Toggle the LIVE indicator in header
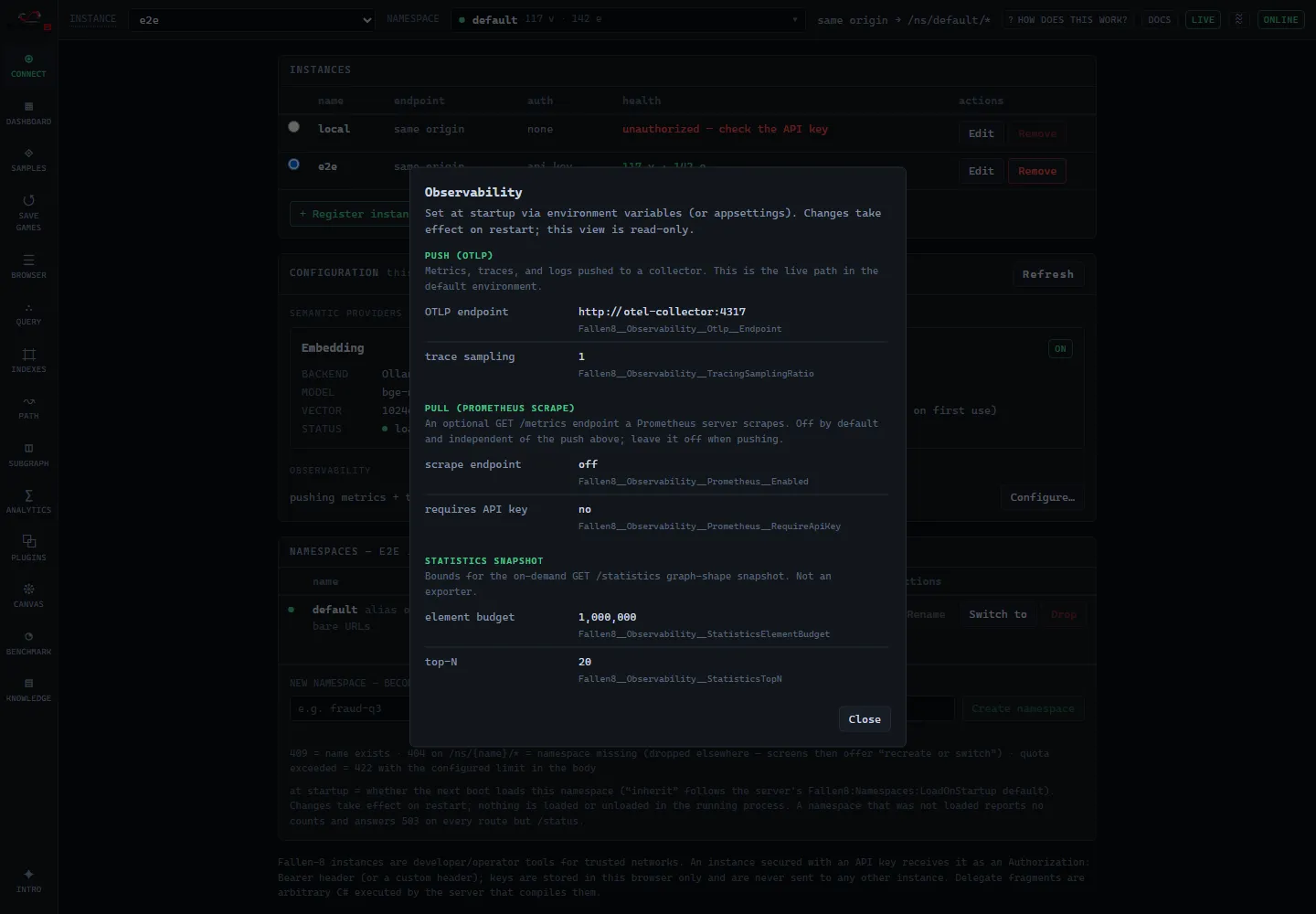The image size is (1316, 914). [x=1203, y=19]
